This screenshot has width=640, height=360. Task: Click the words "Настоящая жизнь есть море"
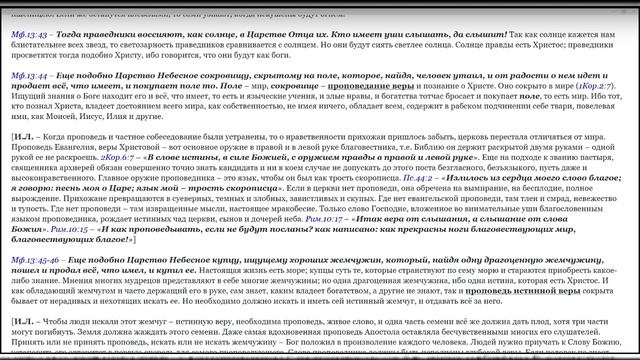click(253, 270)
